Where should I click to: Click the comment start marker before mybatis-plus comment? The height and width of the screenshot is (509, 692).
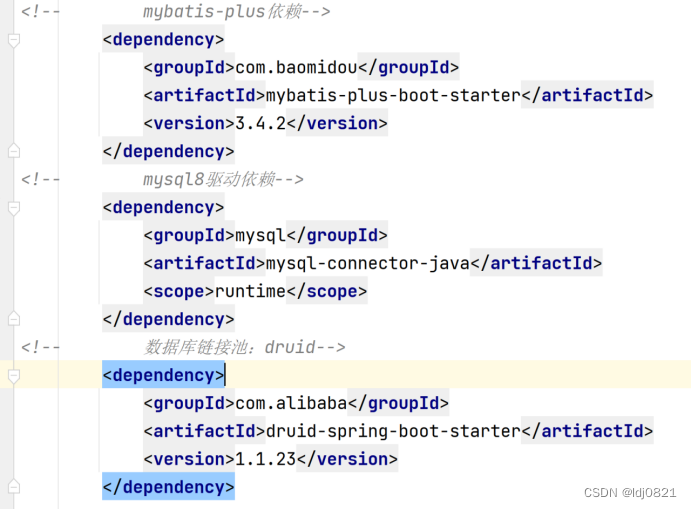[40, 11]
